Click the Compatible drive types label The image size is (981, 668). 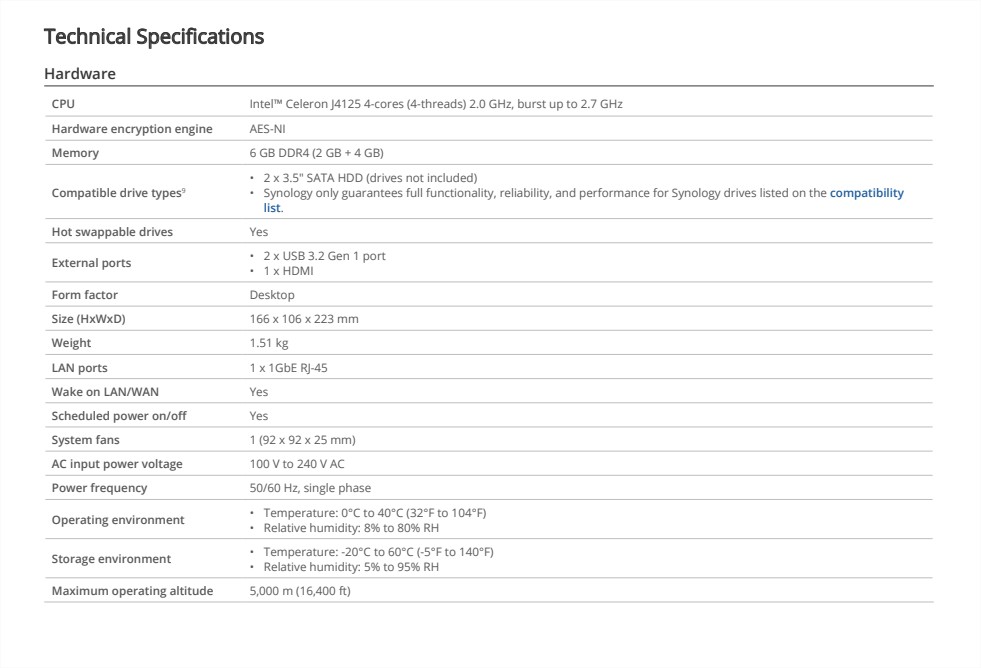pyautogui.click(x=117, y=193)
